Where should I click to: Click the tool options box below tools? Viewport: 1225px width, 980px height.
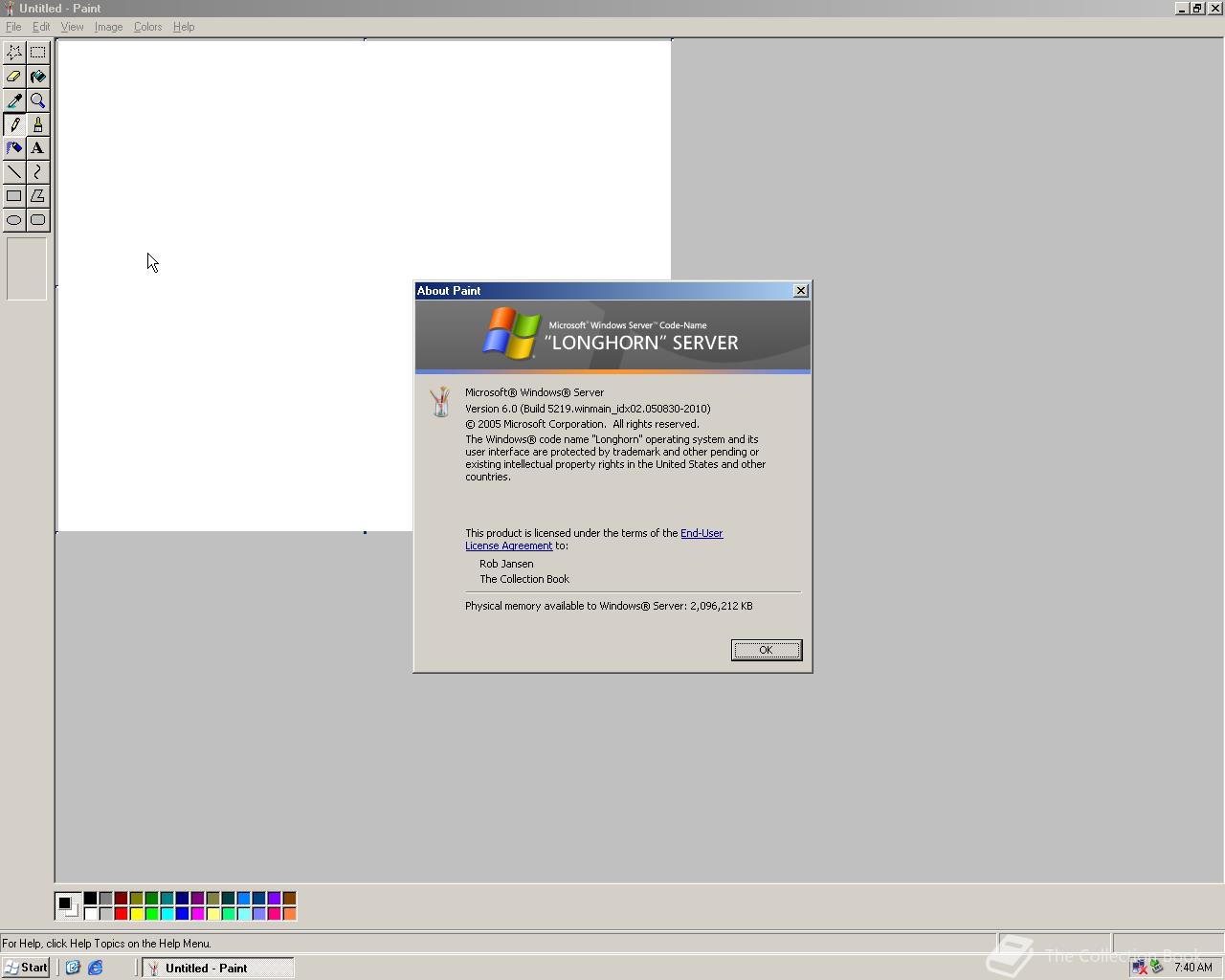(27, 269)
